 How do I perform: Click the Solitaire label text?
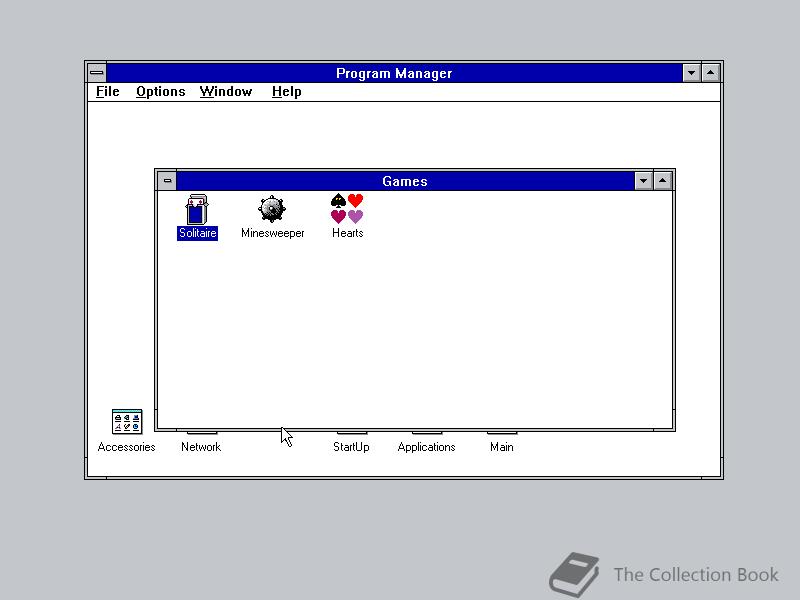click(x=197, y=233)
